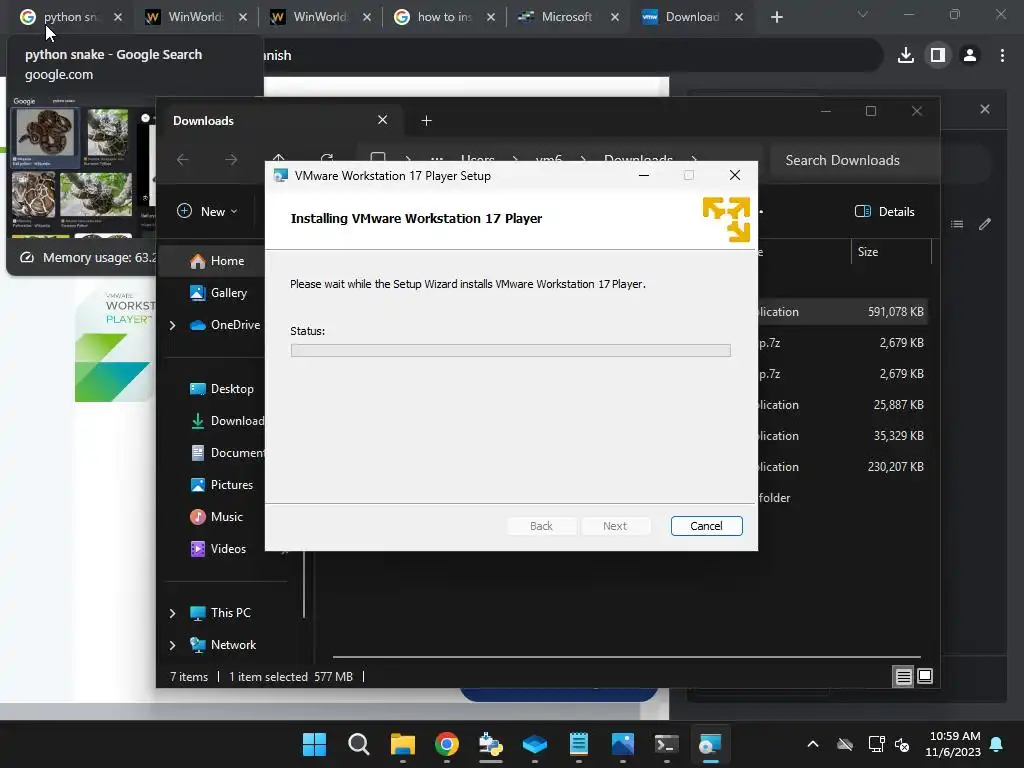
Task: Select the 591,078 KB file row
Action: [x=842, y=312]
